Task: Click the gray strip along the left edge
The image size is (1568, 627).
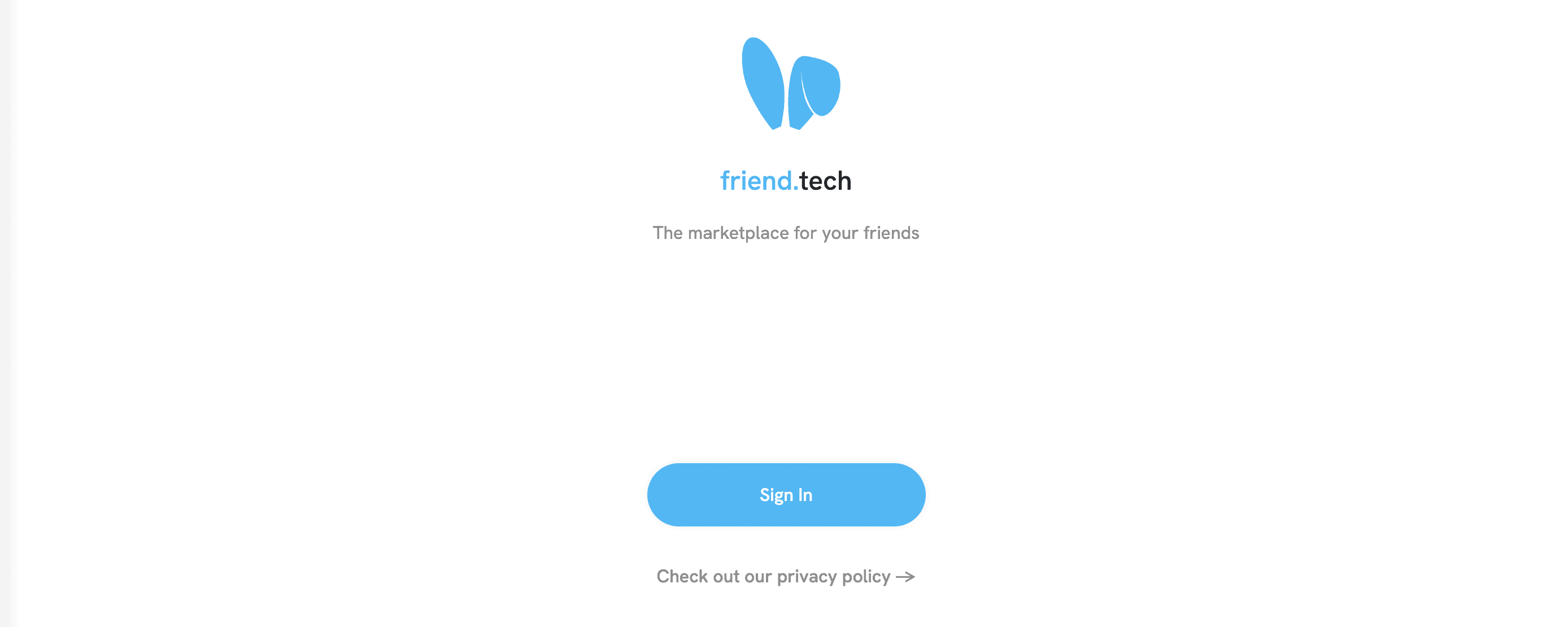Action: (7, 313)
